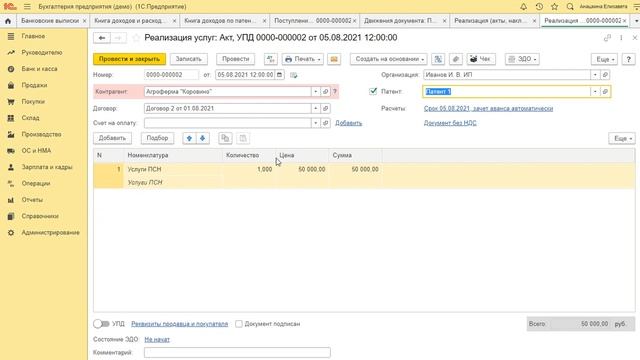Move row down arrow

tap(202, 138)
